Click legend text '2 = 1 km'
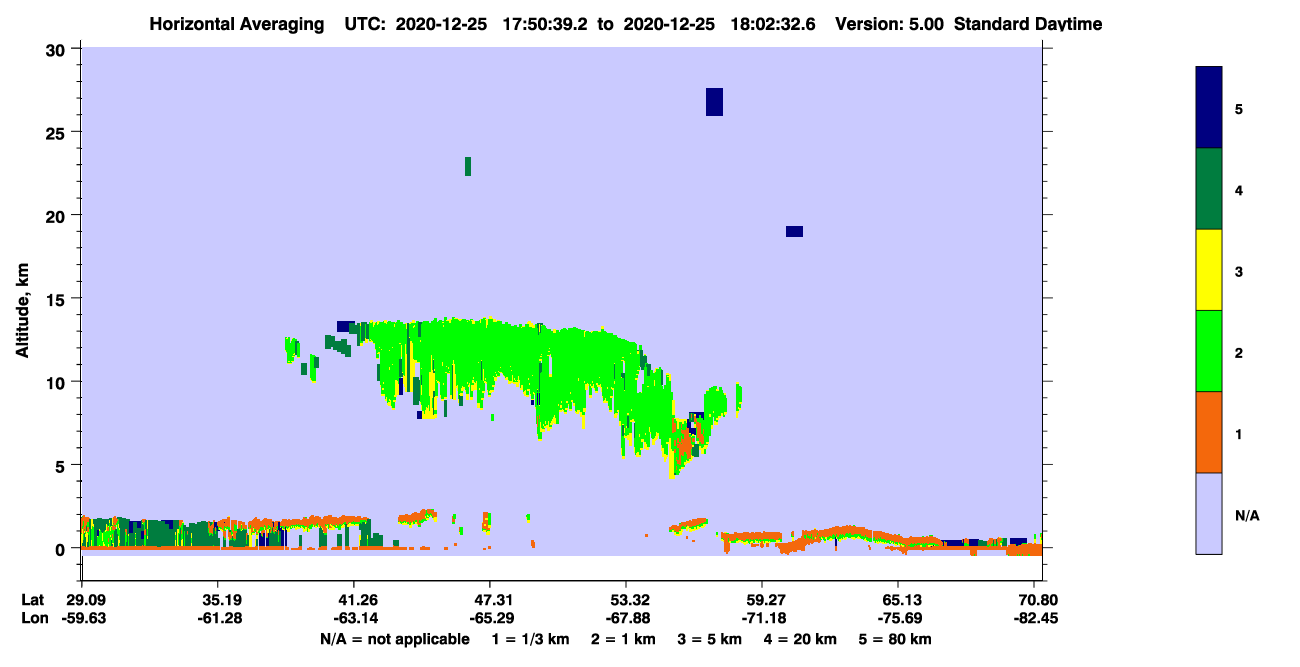Viewport: 1300px width, 667px height. pyautogui.click(x=624, y=639)
